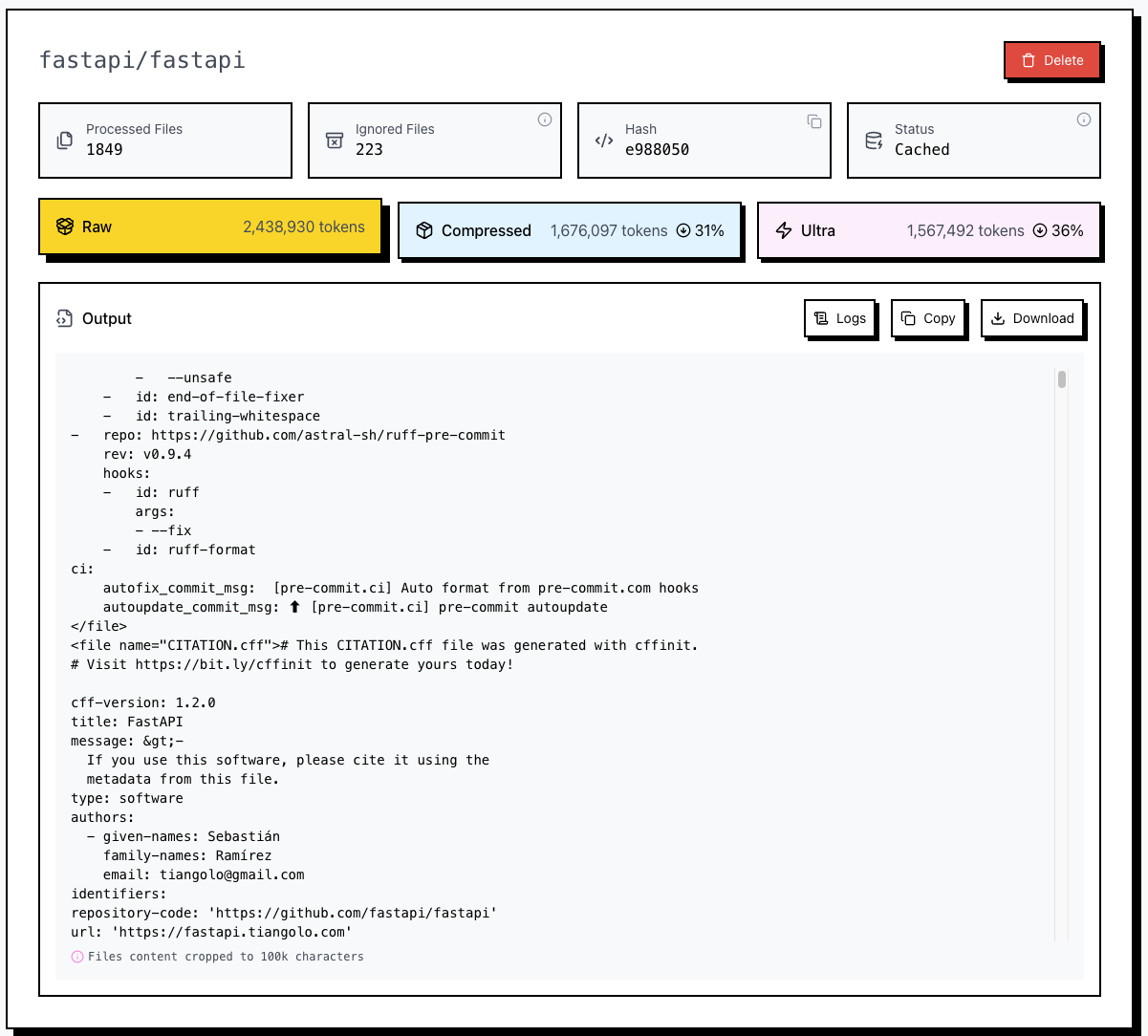Click the 'id: trailing-whitespace' line

coord(211,416)
